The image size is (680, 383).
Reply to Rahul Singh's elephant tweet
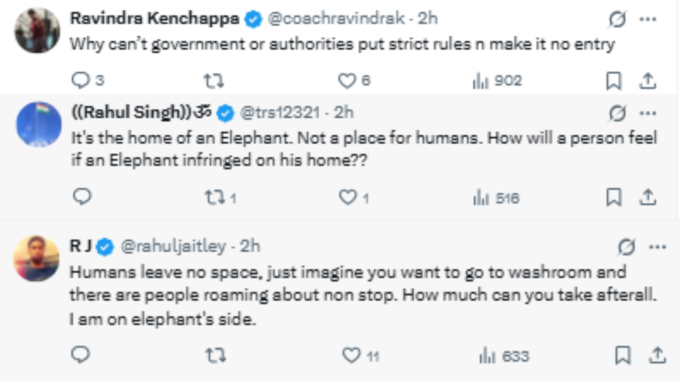82,197
